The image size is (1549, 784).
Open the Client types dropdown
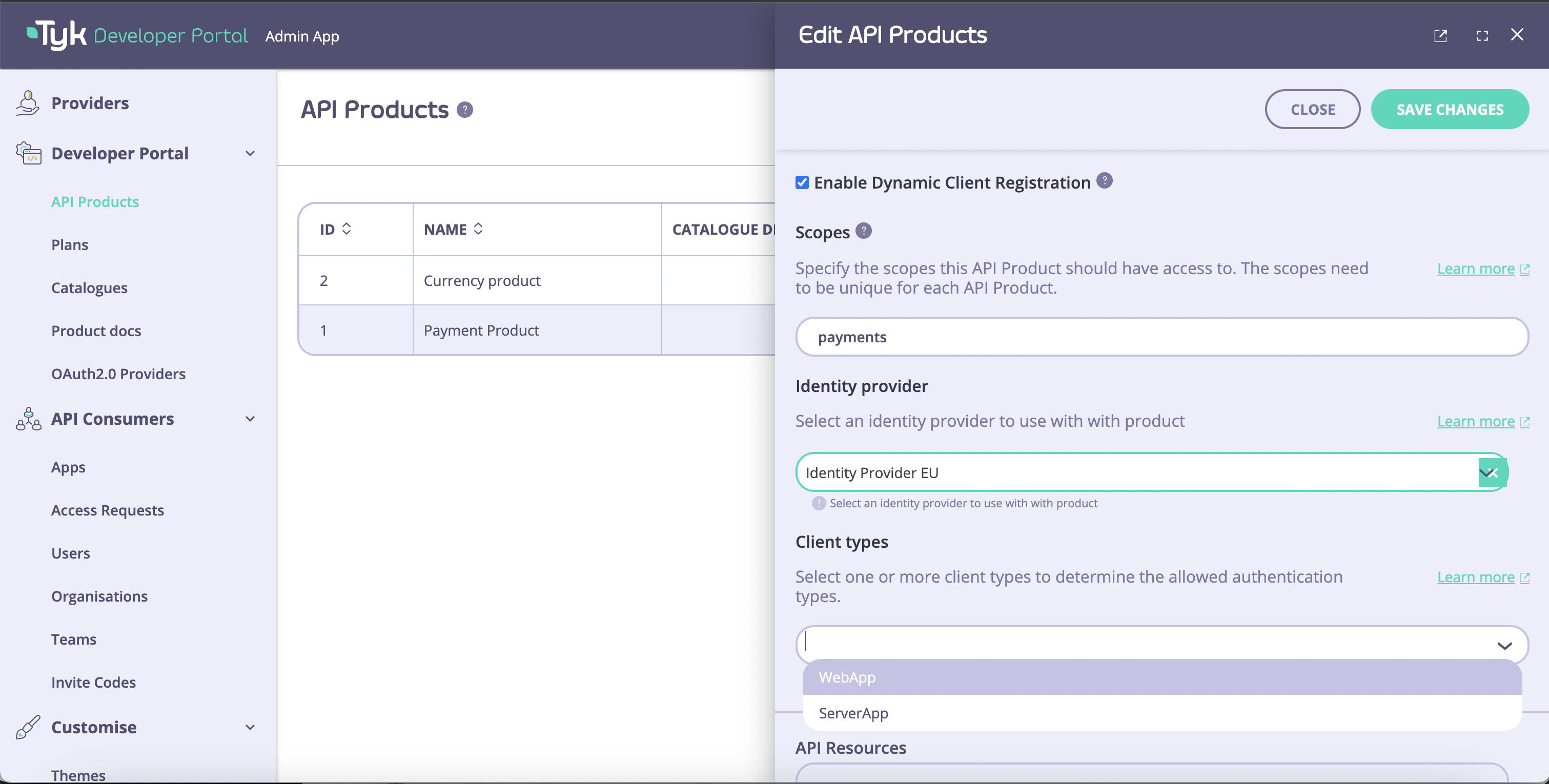(x=1504, y=645)
